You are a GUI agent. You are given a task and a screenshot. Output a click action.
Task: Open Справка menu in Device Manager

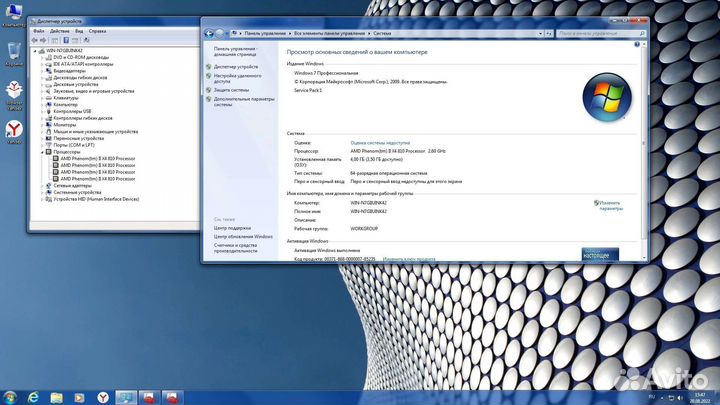click(97, 31)
